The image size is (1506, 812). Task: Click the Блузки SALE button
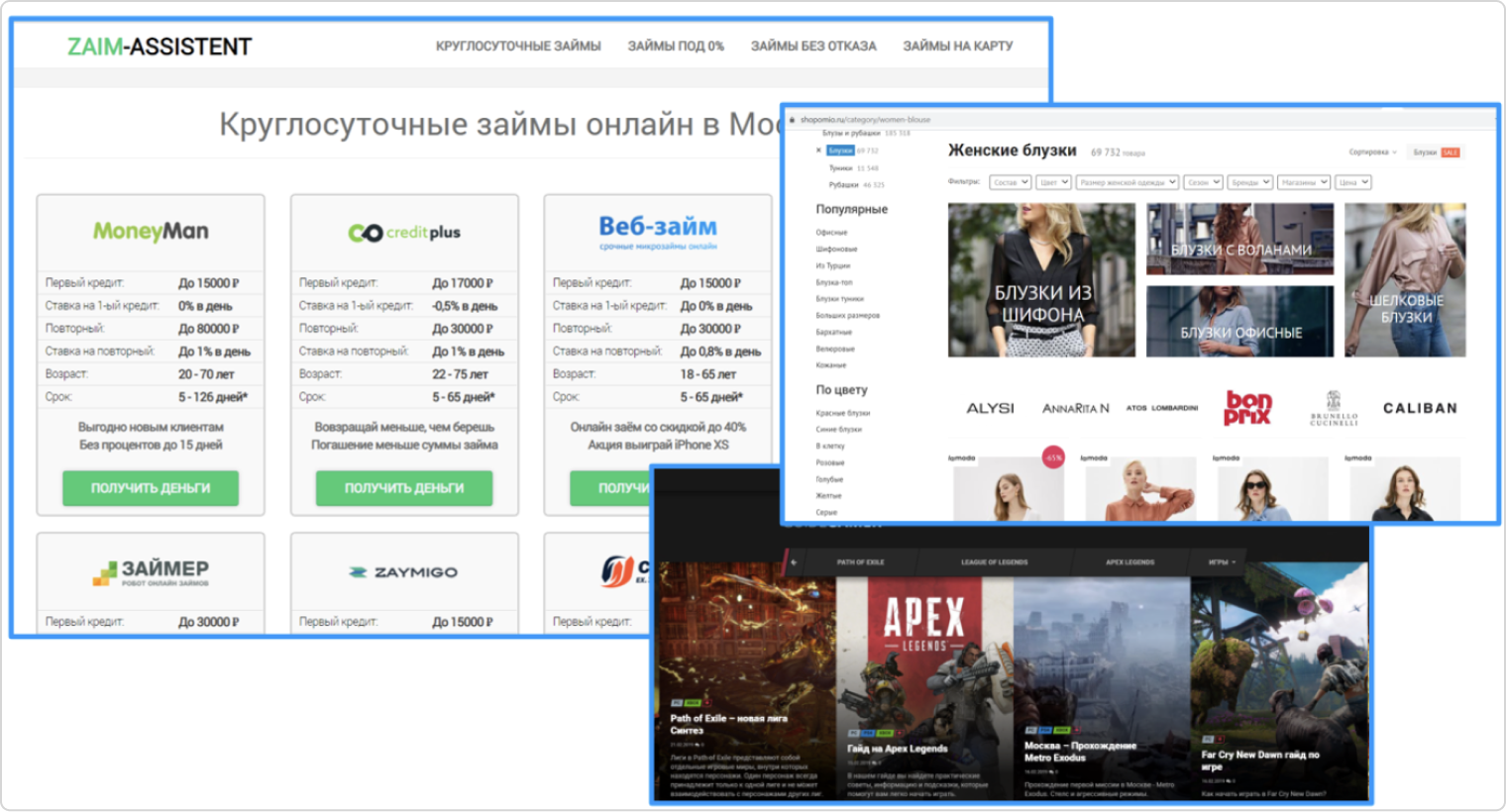(x=1436, y=152)
